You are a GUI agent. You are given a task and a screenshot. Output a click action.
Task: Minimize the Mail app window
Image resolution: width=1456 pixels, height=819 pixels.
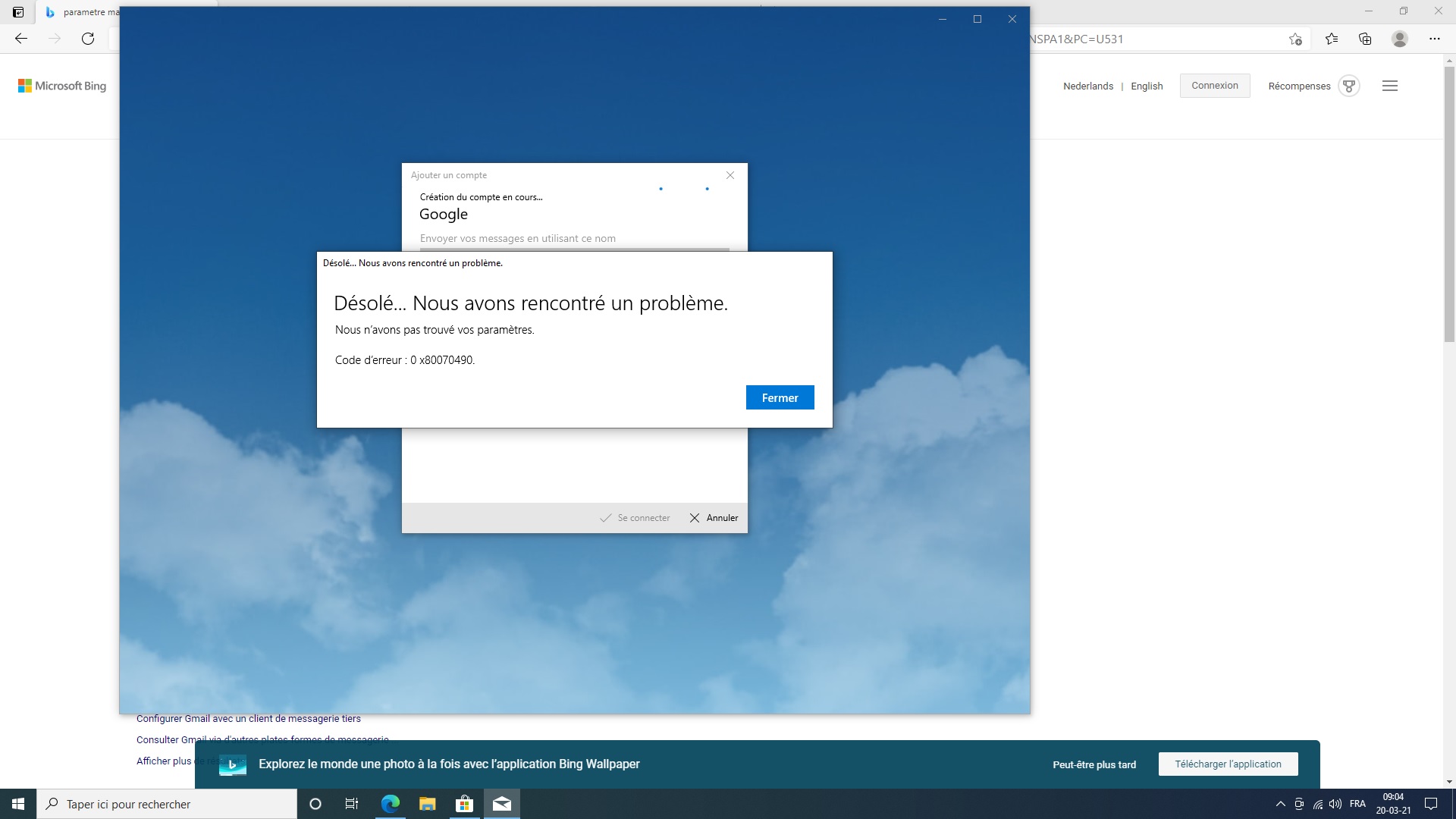pyautogui.click(x=943, y=19)
